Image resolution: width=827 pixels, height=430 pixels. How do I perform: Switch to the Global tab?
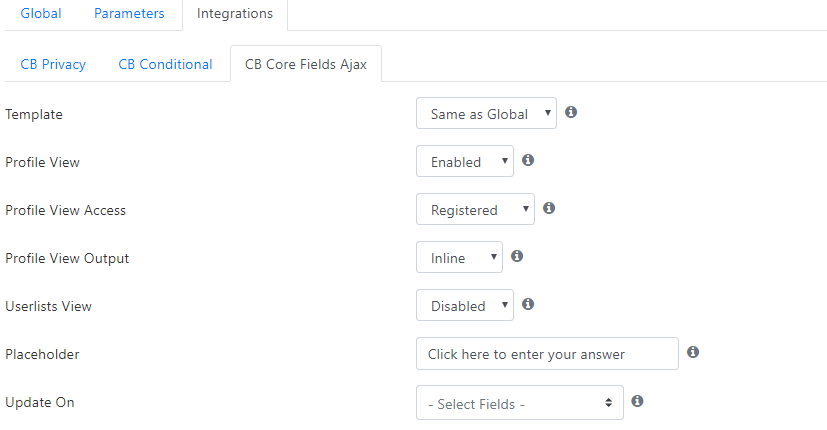tap(41, 14)
